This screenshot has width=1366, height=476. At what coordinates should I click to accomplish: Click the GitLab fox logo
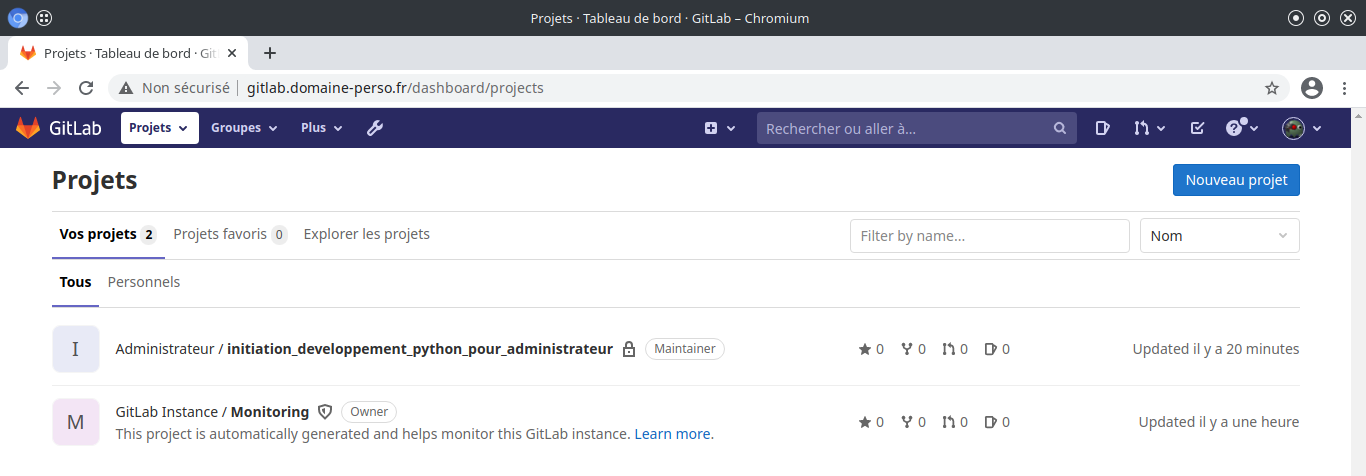click(x=28, y=128)
